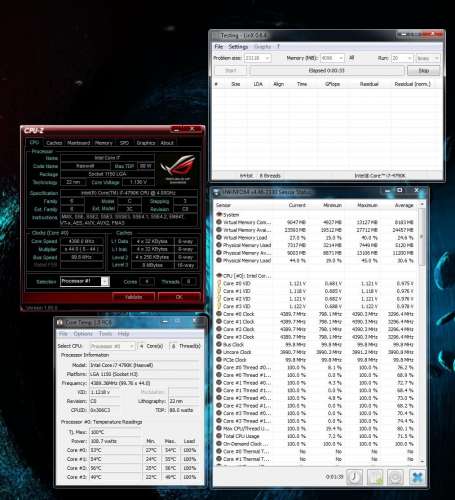This screenshot has height=500, width=455.
Task: Click the Stop button in LinX
Action: click(423, 71)
